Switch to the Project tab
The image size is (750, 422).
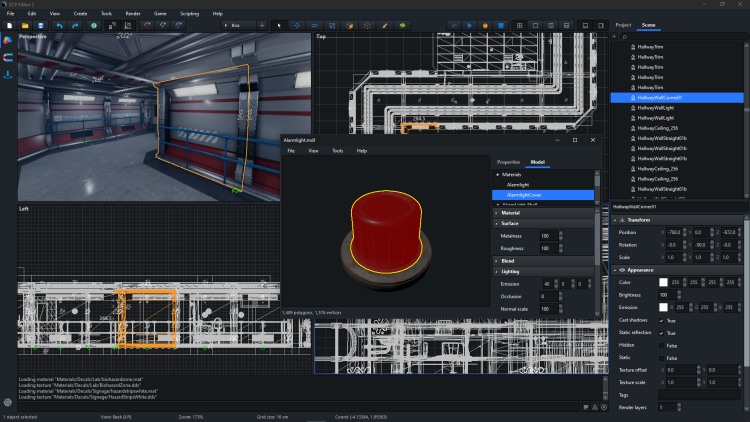point(623,24)
